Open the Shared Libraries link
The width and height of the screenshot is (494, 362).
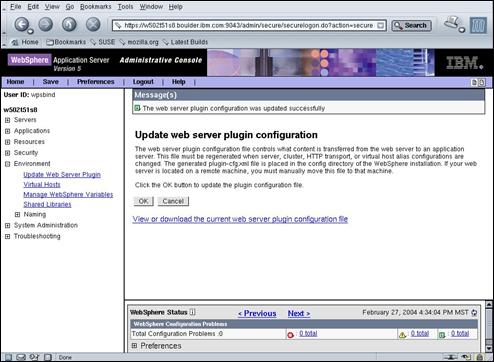pyautogui.click(x=47, y=205)
